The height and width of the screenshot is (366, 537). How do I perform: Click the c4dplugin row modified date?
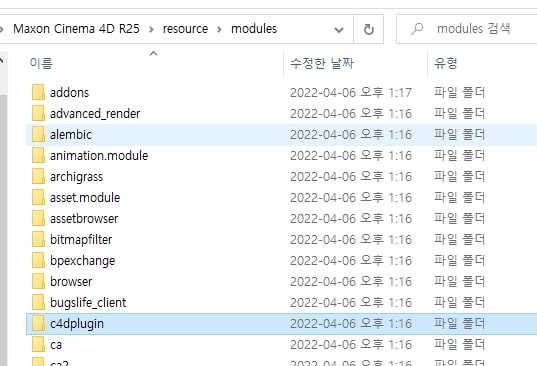(x=351, y=324)
